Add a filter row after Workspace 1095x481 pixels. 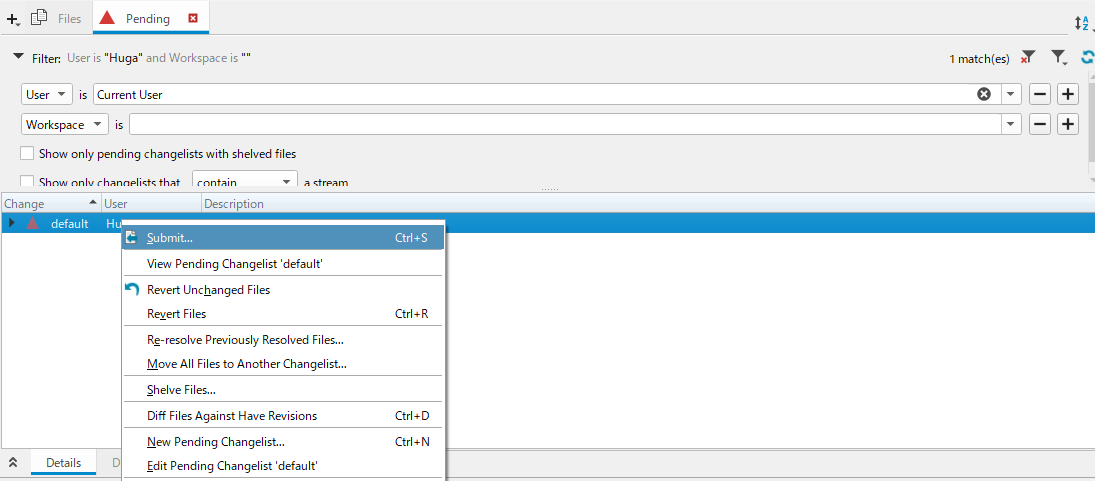click(1068, 125)
